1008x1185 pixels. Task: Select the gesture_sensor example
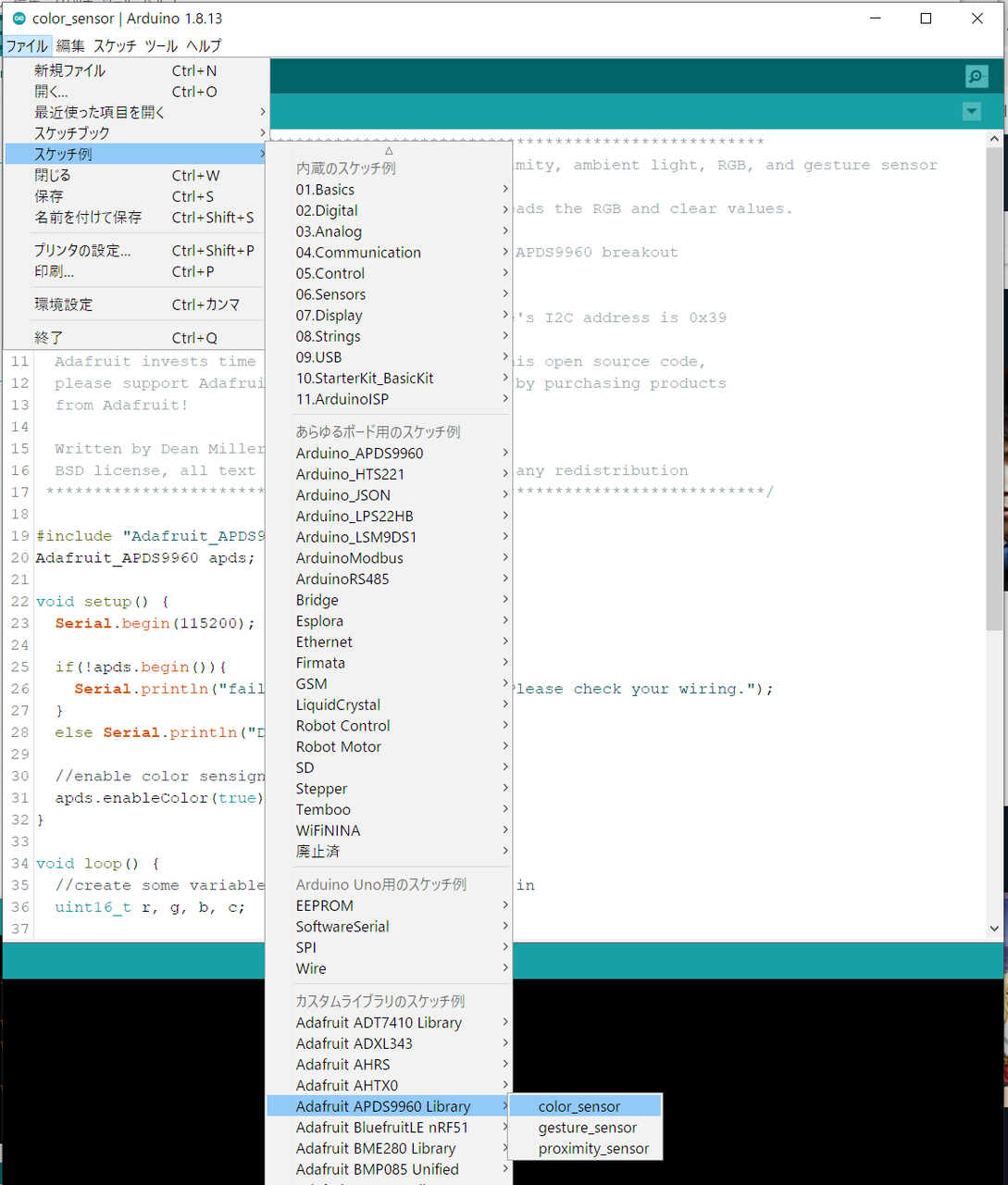587,1128
